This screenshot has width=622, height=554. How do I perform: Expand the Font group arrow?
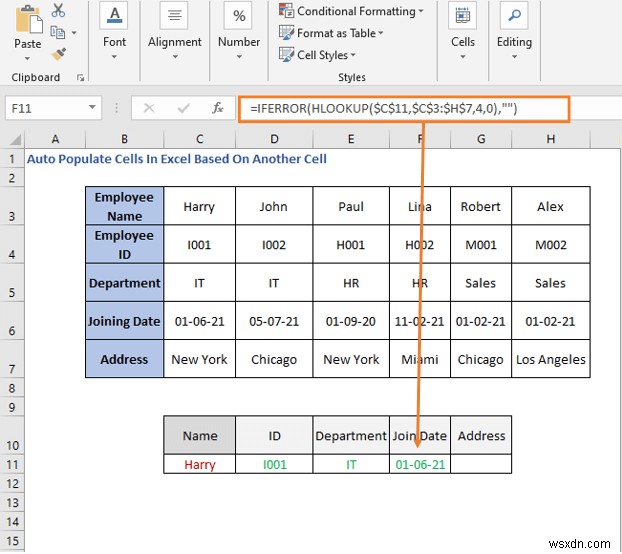coord(114,57)
